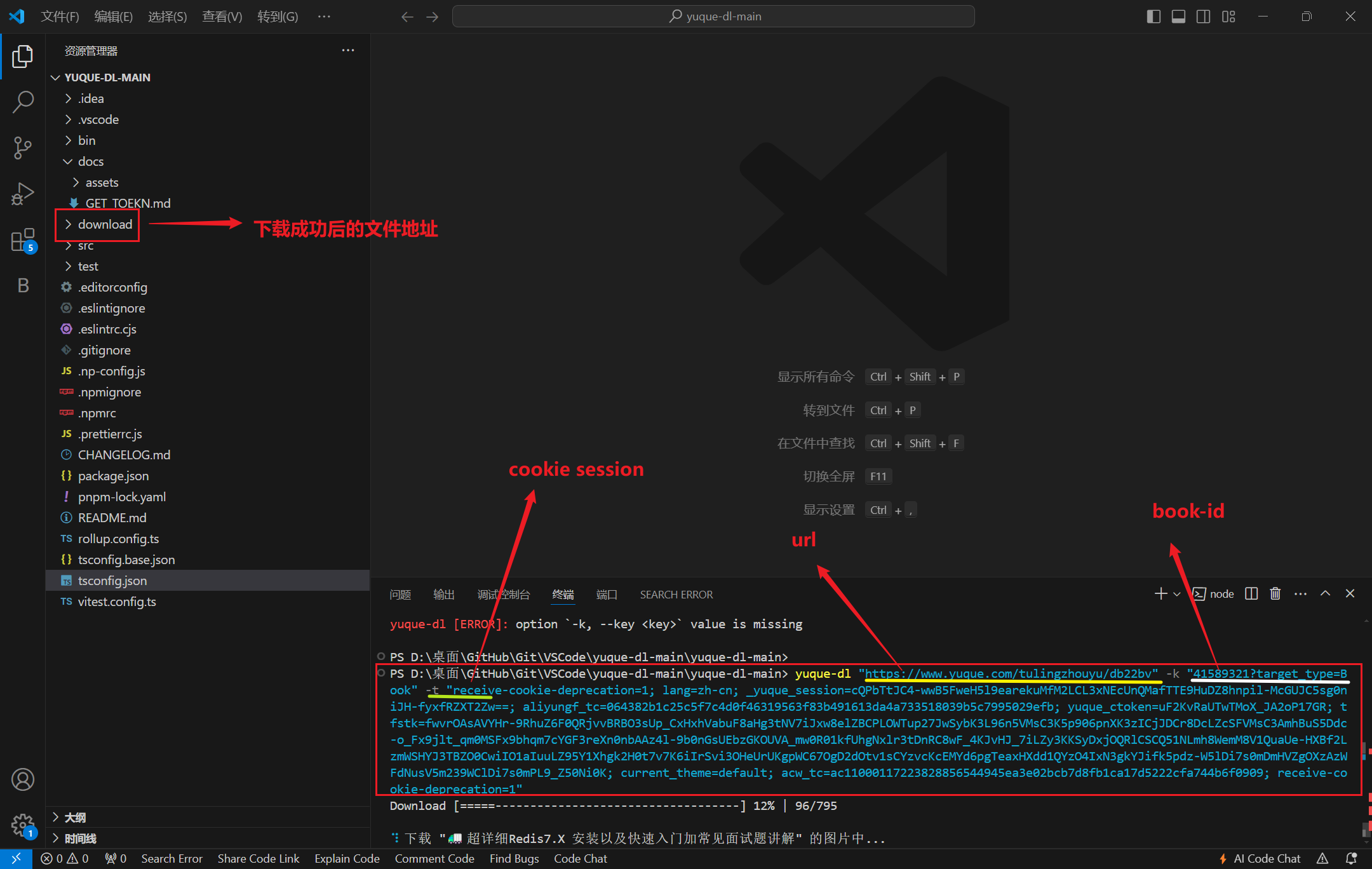Open the Search view in activity bar
This screenshot has width=1372, height=869.
(x=23, y=102)
